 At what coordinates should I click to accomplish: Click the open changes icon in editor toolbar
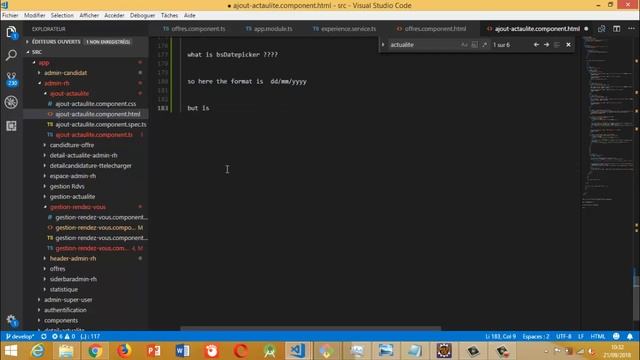tap(601, 29)
